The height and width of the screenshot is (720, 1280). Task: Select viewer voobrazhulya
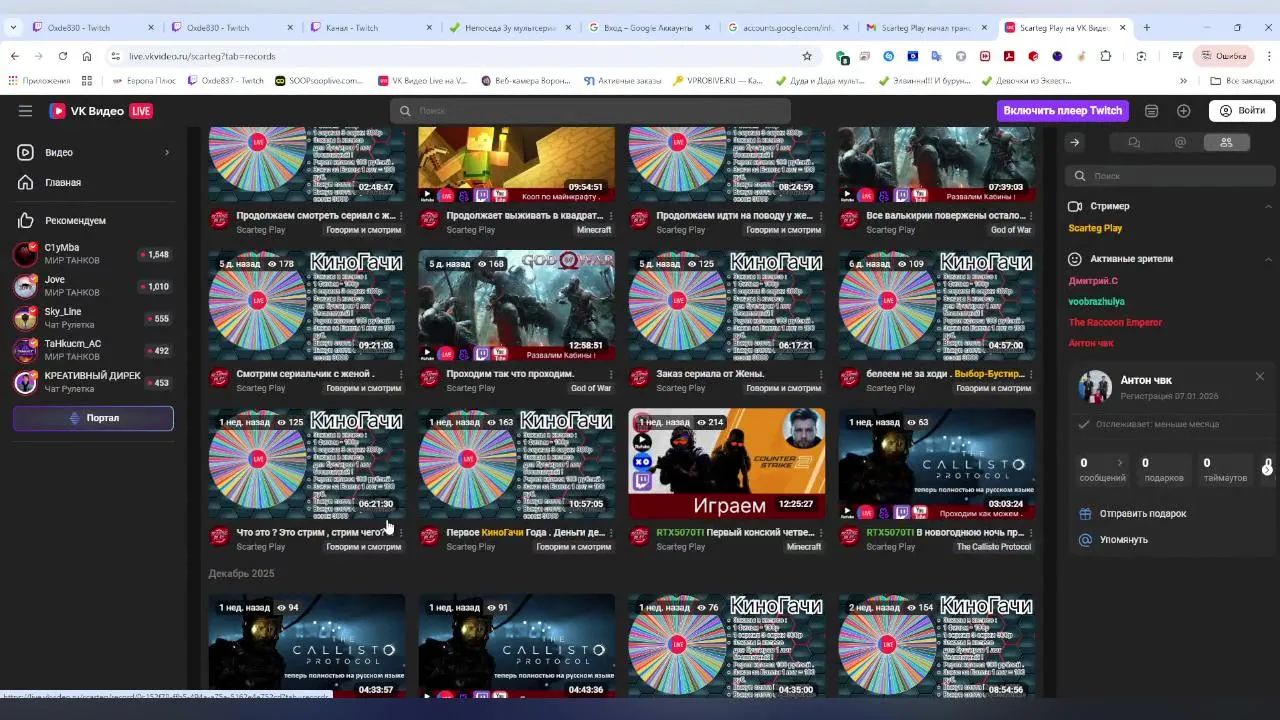pyautogui.click(x=1096, y=301)
